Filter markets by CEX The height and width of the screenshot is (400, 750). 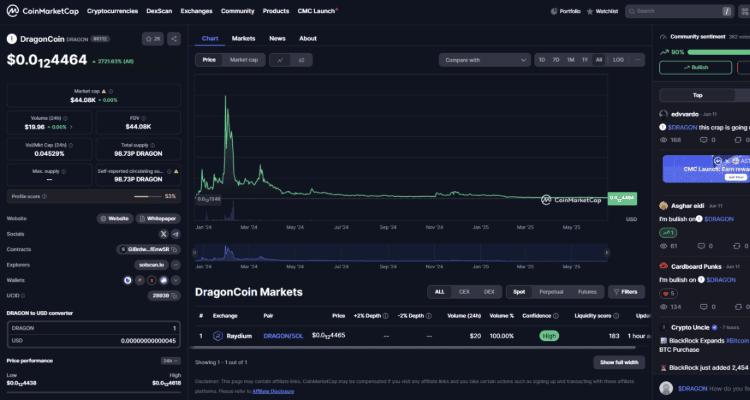pos(464,292)
